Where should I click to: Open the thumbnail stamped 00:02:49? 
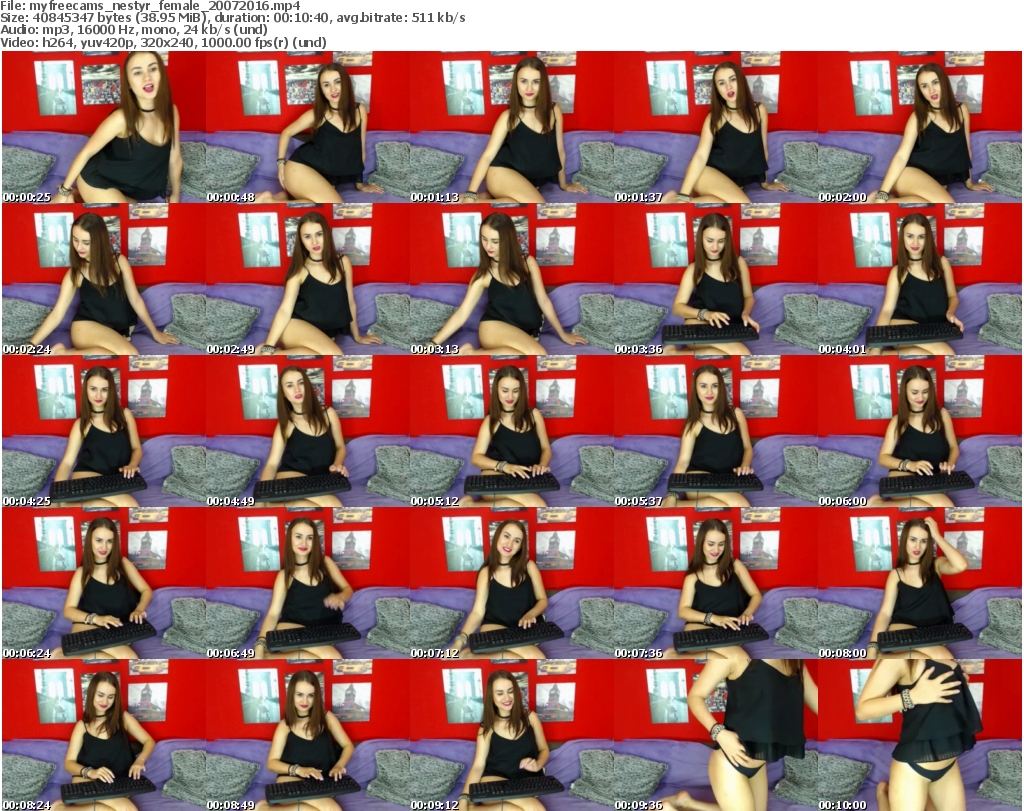point(308,279)
